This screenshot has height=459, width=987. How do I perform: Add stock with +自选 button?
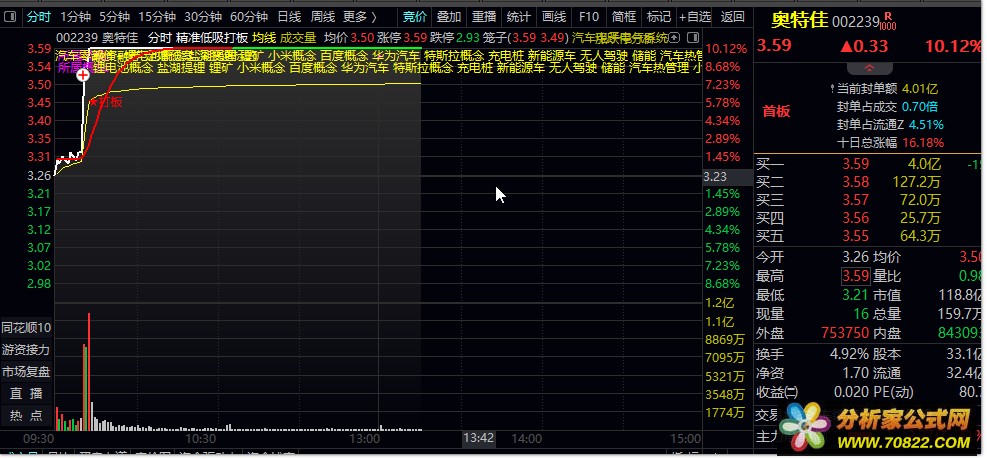pos(695,16)
